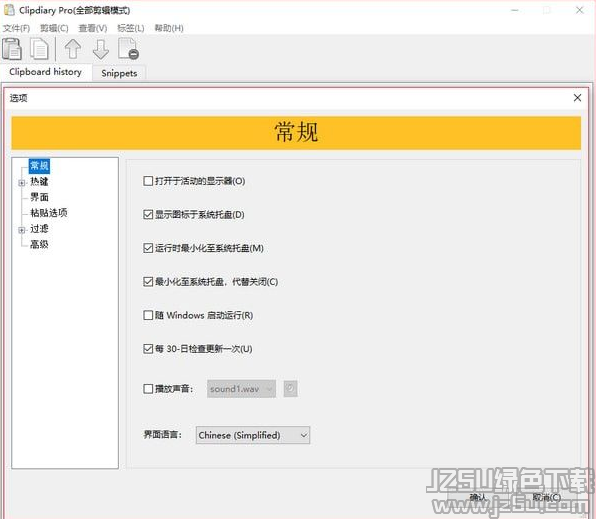The height and width of the screenshot is (519, 596).
Task: Open the 界面语言 Chinese (Simplified) dropdown
Action: (253, 435)
